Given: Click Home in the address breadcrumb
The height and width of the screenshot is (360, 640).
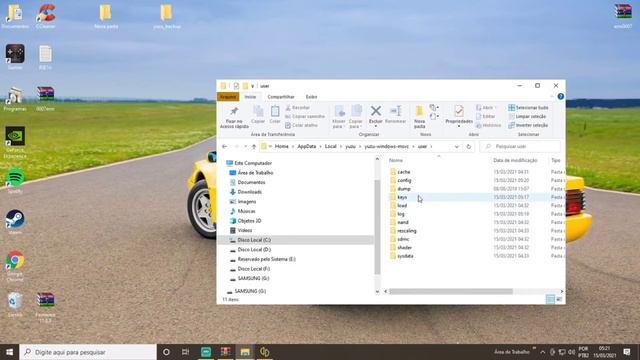Looking at the screenshot, I should tap(282, 146).
